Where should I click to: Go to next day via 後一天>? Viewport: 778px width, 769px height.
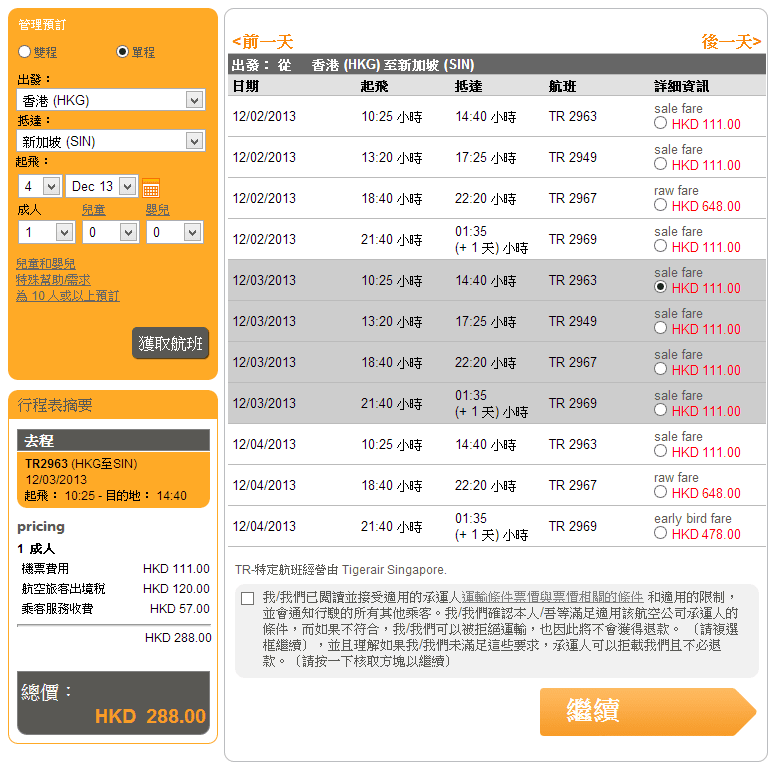point(731,42)
